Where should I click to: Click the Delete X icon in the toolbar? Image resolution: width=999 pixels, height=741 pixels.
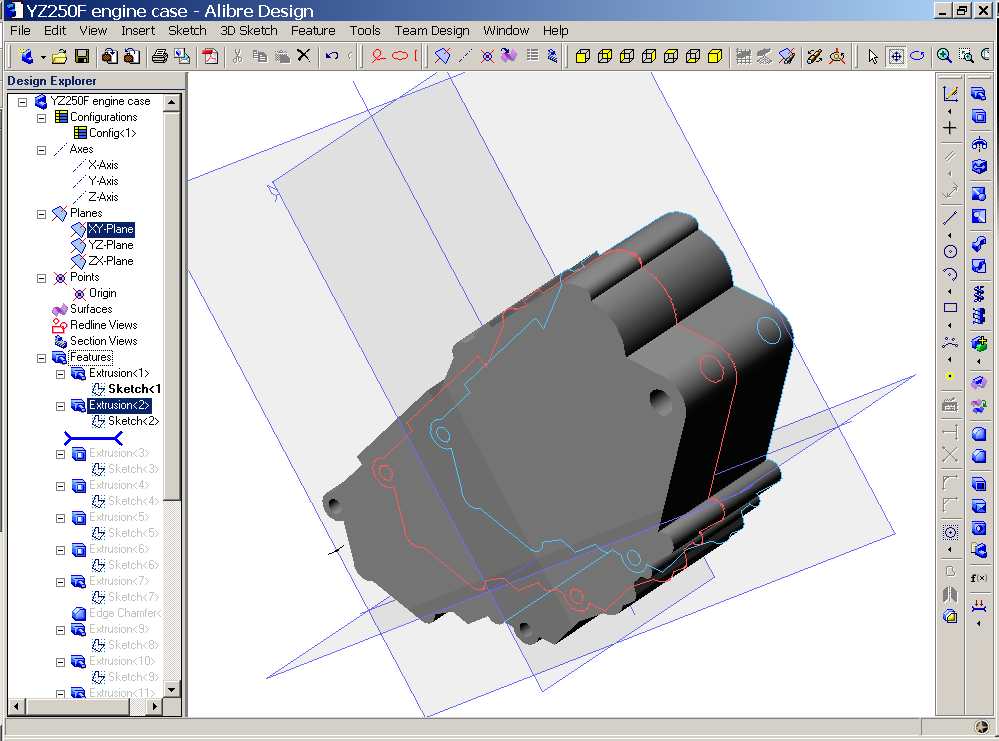pyautogui.click(x=304, y=56)
